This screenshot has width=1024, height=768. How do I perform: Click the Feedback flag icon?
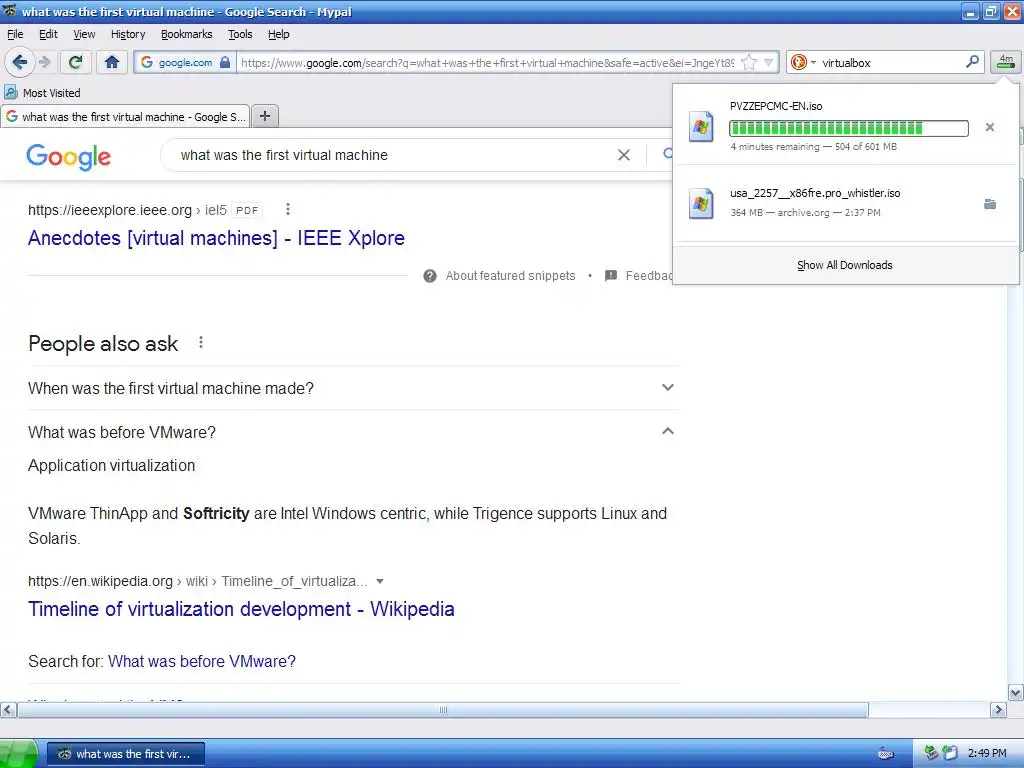[611, 276]
